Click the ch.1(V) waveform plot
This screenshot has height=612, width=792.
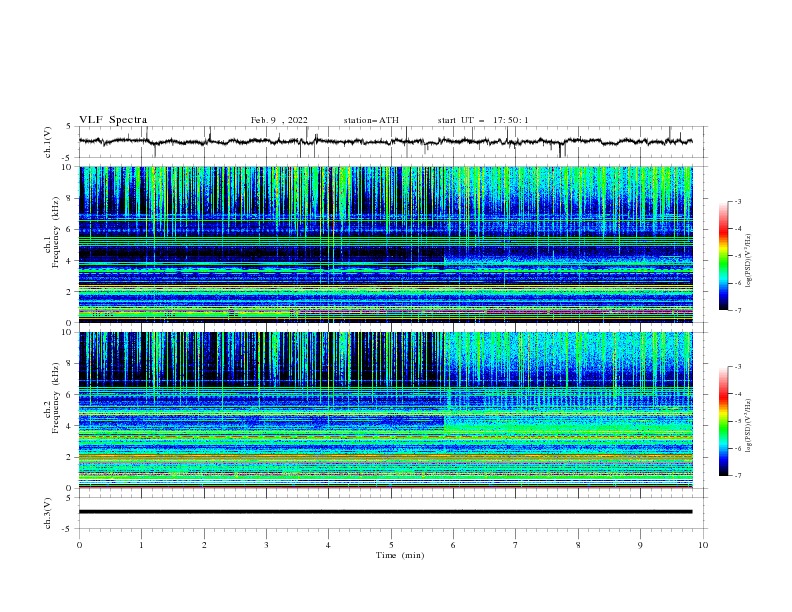coord(392,142)
